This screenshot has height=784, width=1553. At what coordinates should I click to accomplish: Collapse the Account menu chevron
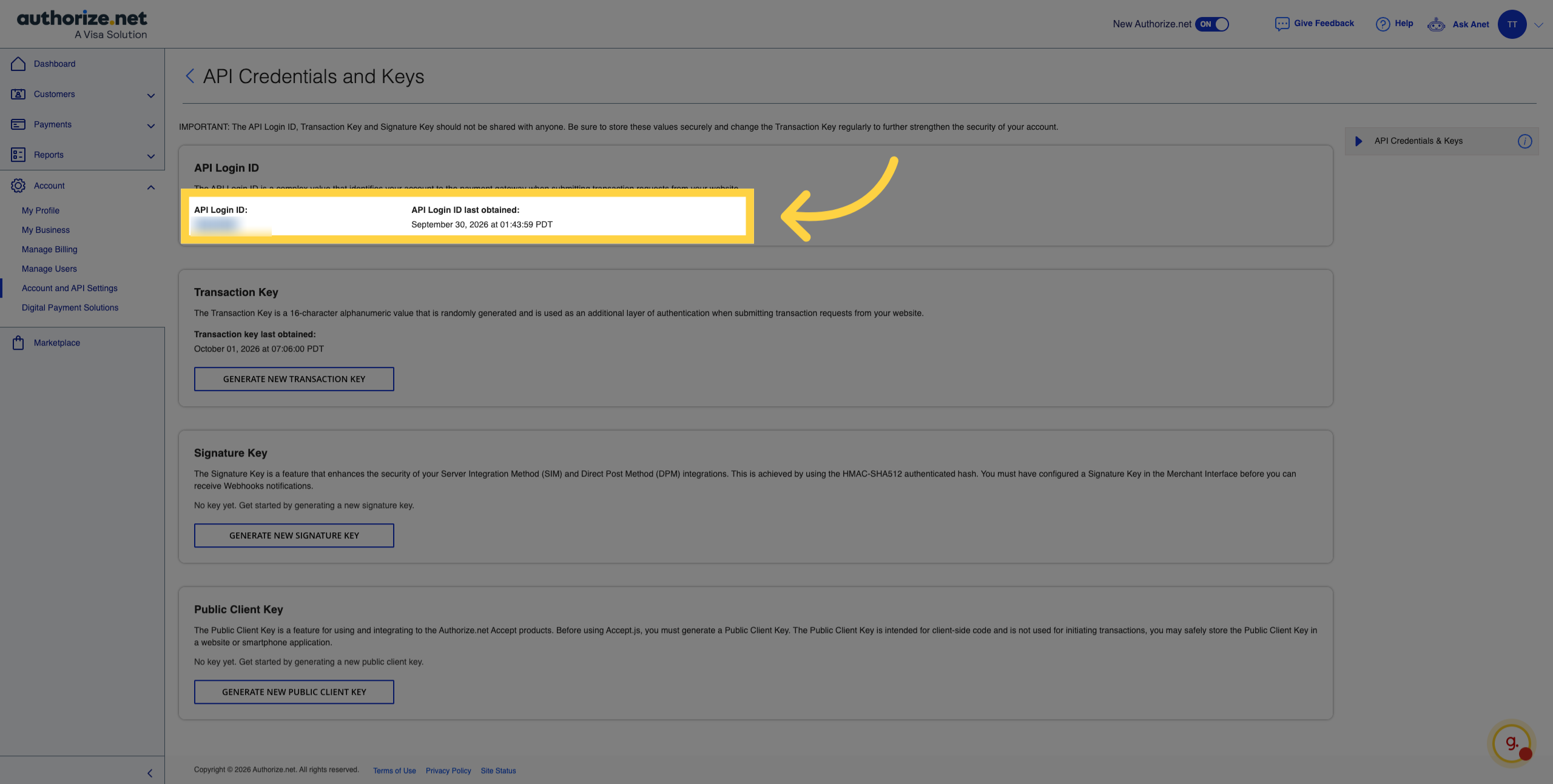(x=151, y=187)
